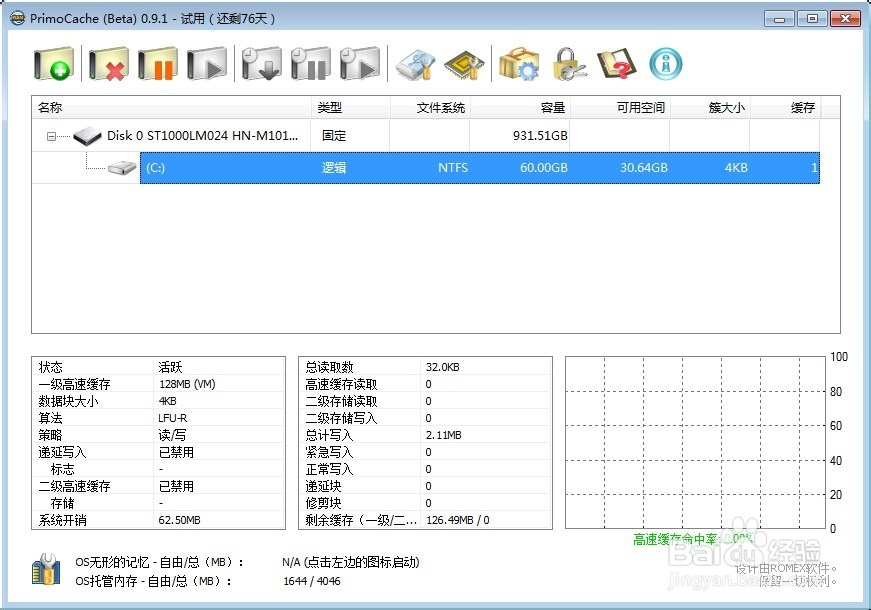The image size is (871, 610).
Task: Click the N/A invisible memory hint text
Action: pos(351,562)
